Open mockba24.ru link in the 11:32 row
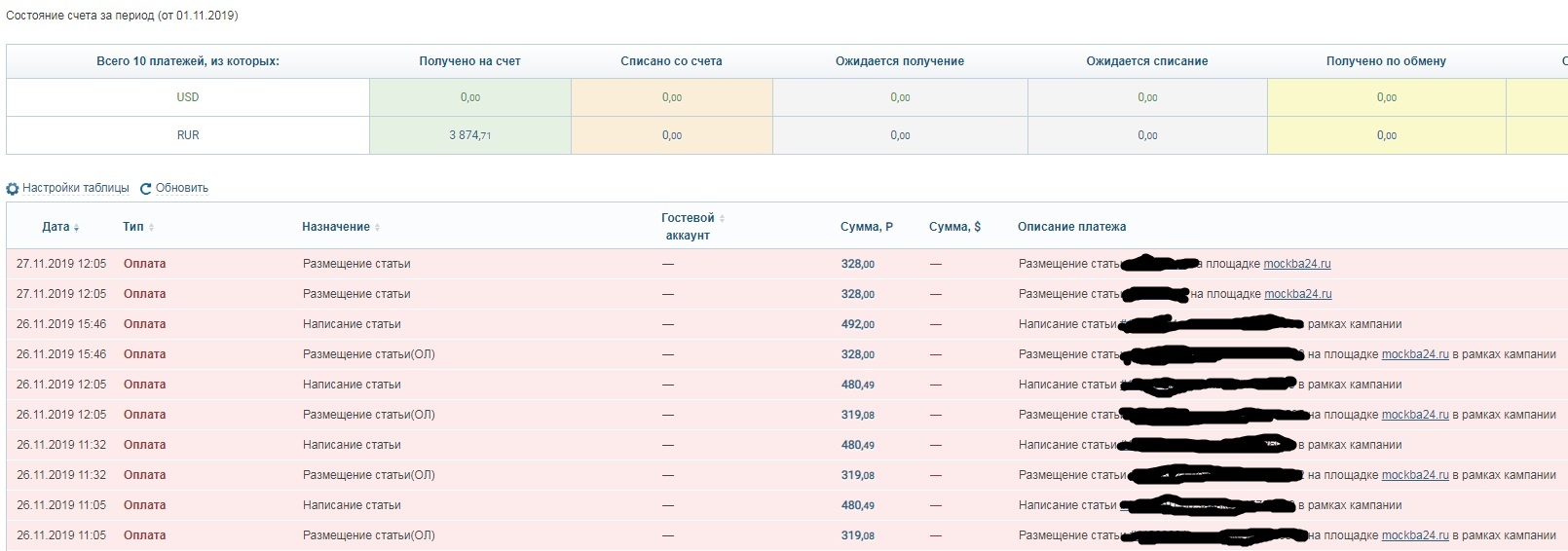Viewport: 1568px width, 551px height. (1415, 475)
